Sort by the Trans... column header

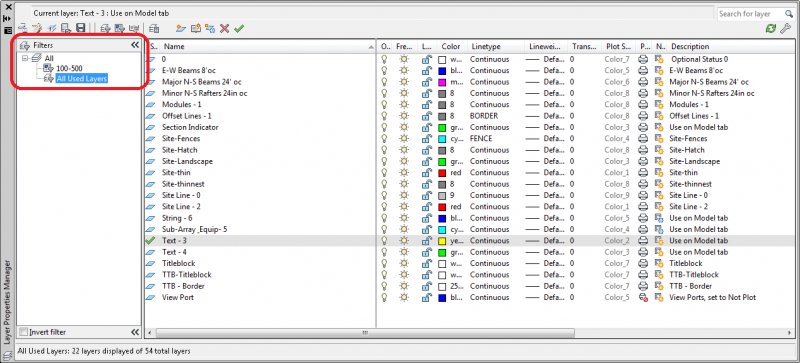pos(584,46)
